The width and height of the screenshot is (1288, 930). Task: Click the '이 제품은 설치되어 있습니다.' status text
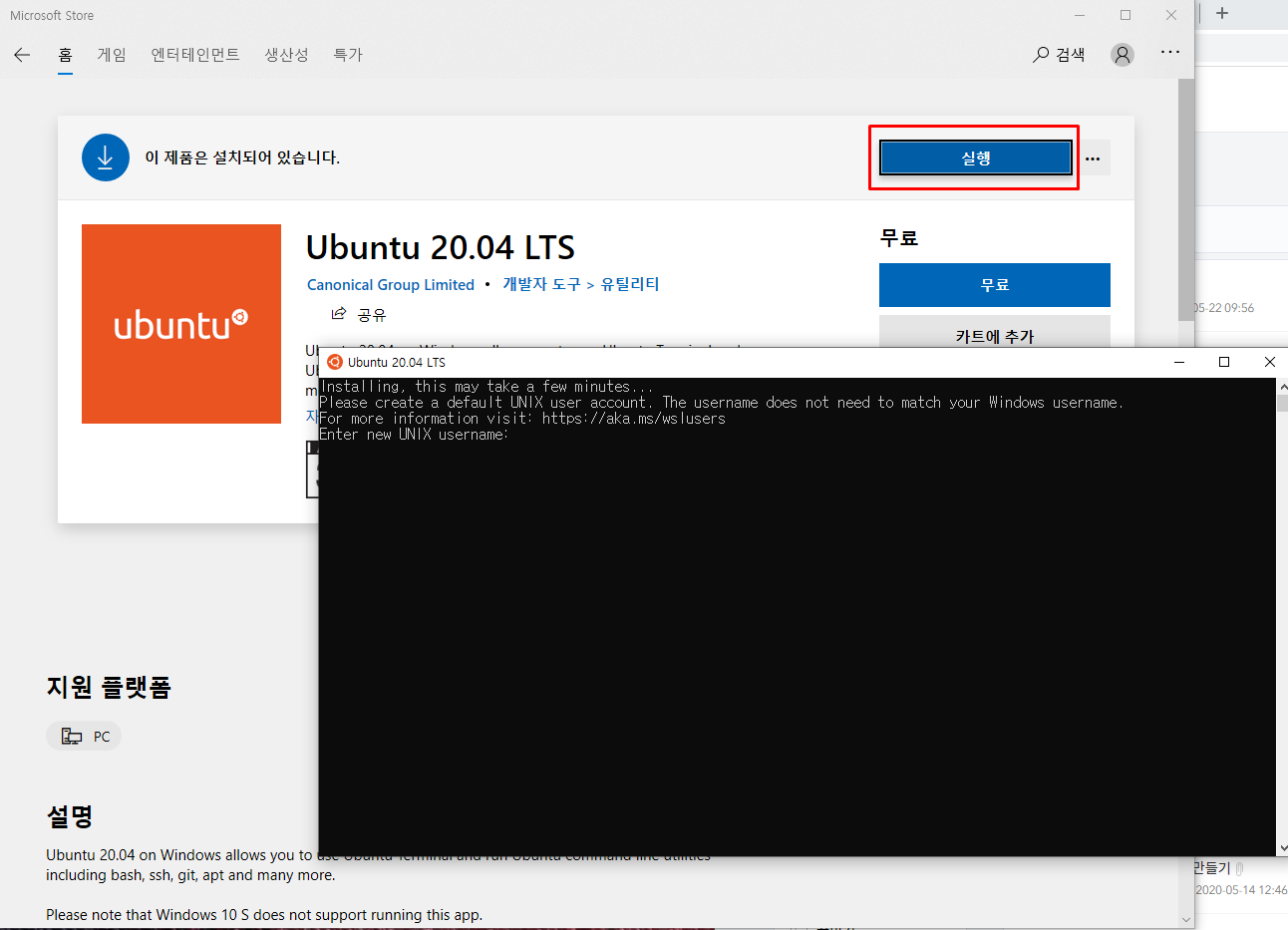coord(242,157)
